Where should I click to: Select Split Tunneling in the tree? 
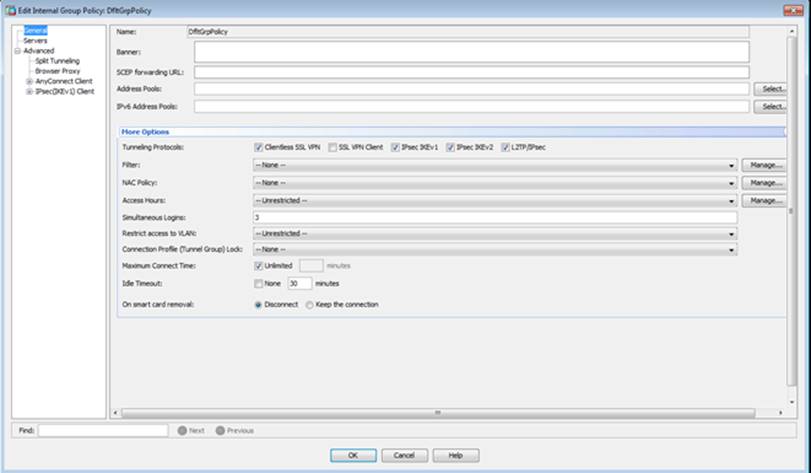pyautogui.click(x=57, y=61)
